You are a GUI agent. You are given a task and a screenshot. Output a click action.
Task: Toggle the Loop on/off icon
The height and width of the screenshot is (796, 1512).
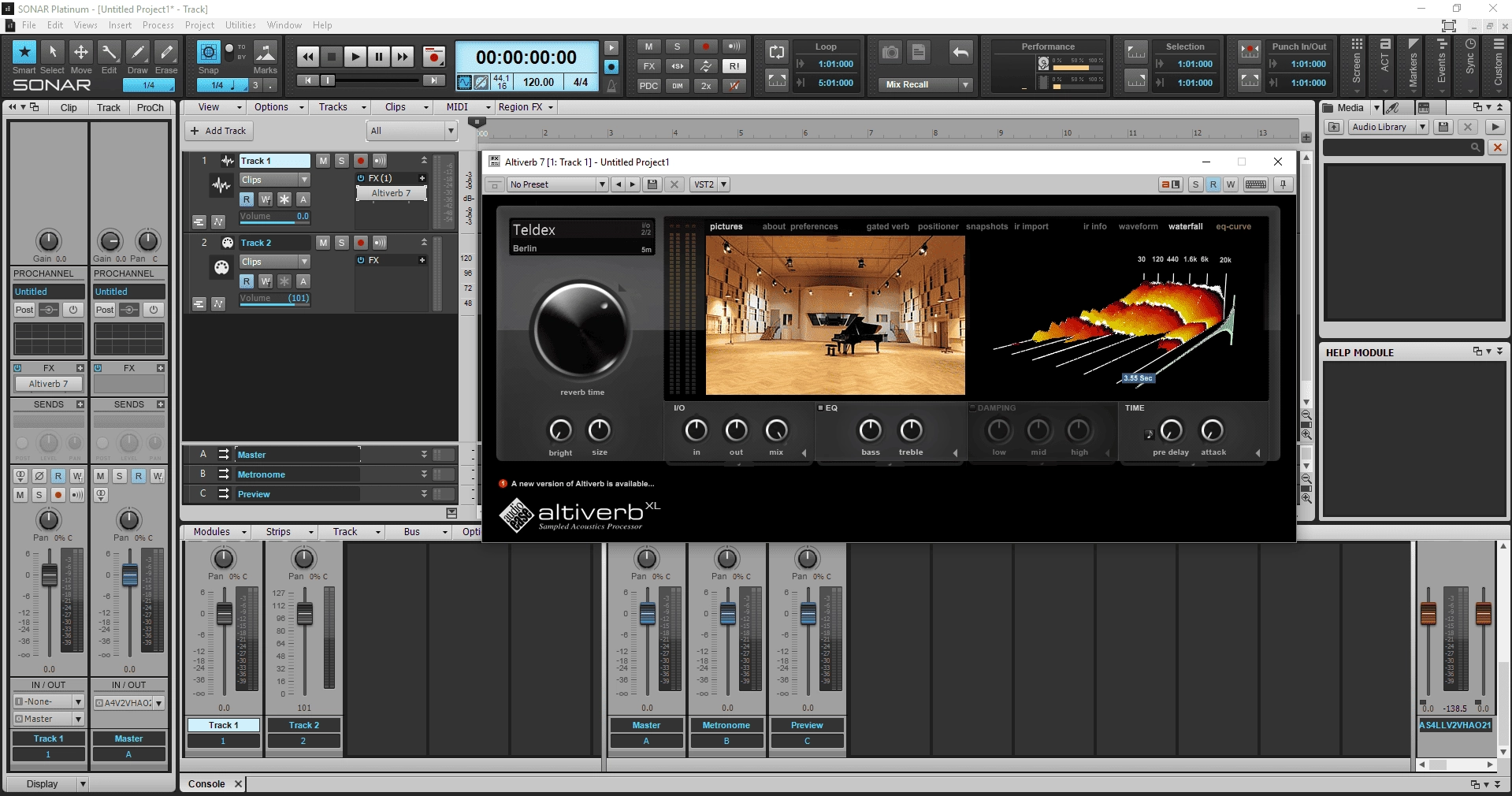click(777, 52)
